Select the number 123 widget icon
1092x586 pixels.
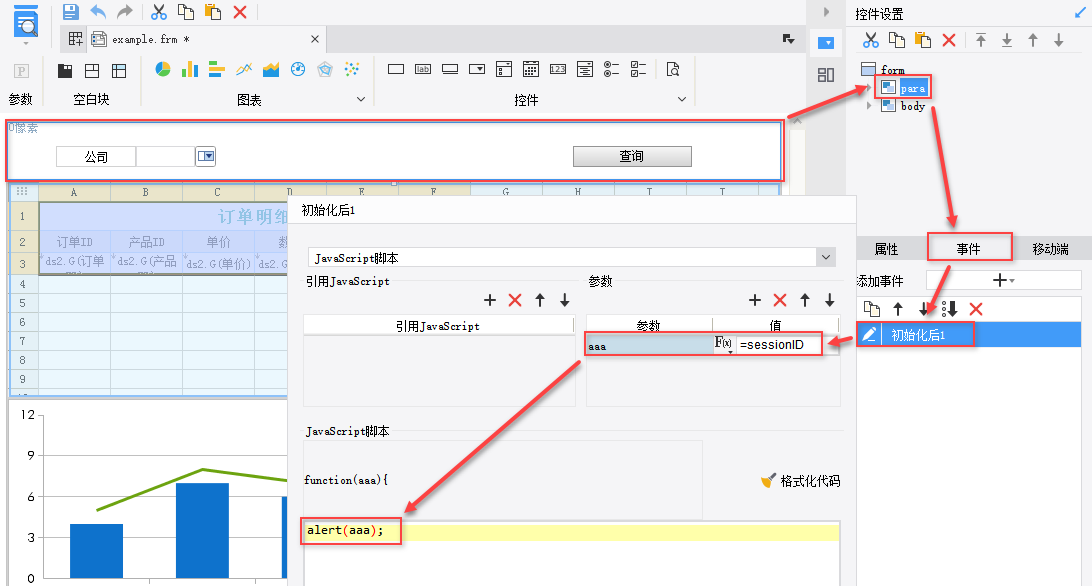(x=558, y=69)
